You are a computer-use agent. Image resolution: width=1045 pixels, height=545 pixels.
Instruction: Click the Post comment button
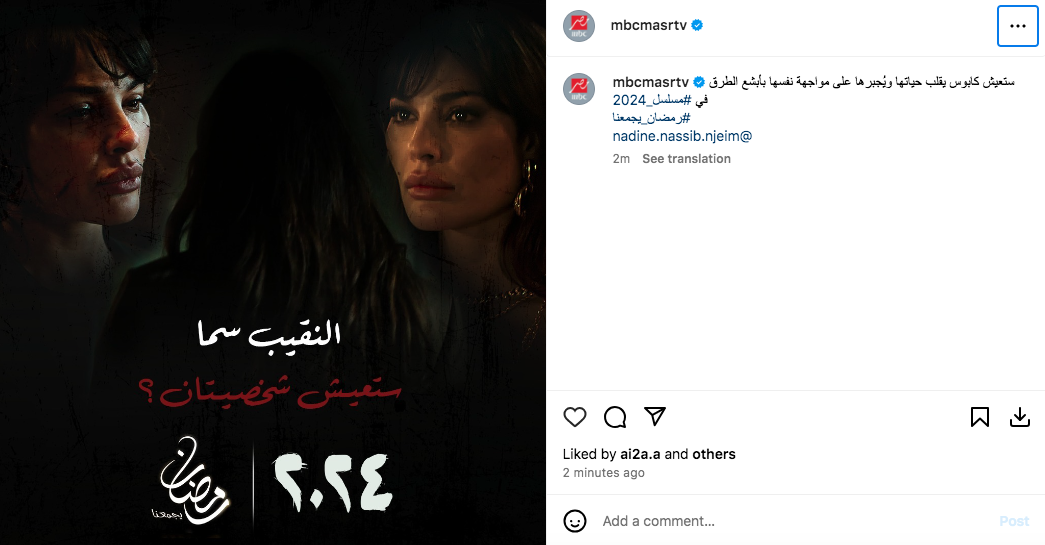(x=1014, y=521)
